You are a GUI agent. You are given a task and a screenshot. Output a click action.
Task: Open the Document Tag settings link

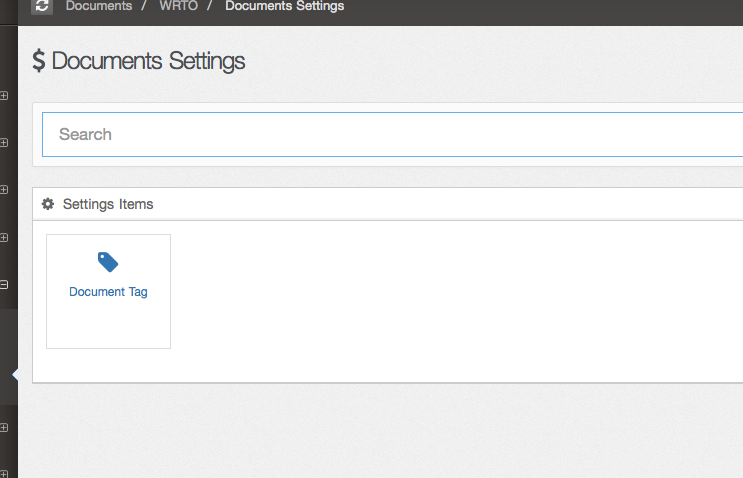click(108, 292)
